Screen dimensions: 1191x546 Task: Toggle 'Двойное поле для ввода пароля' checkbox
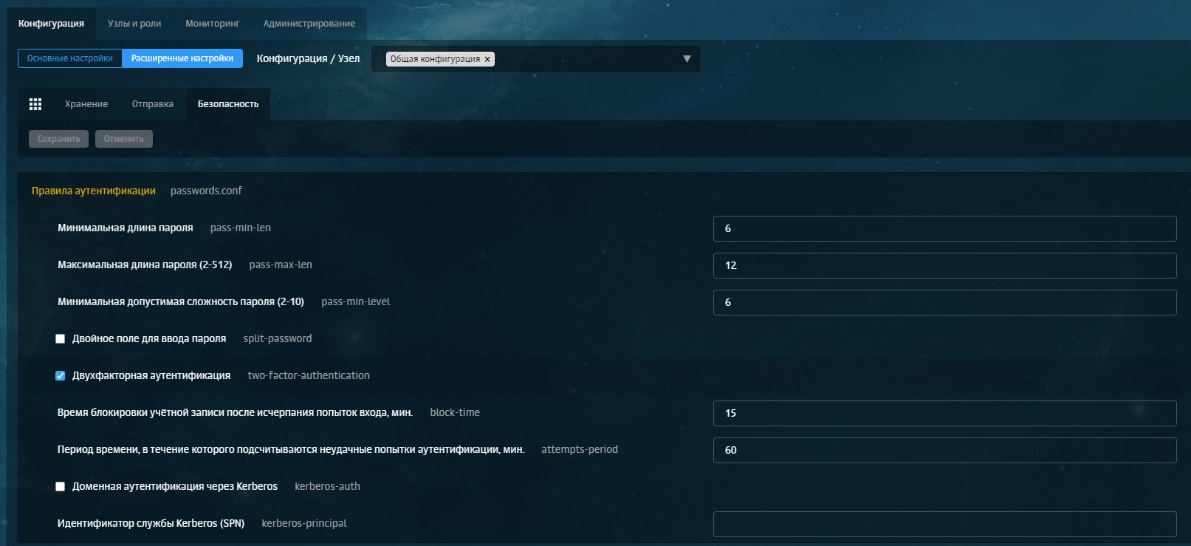(60, 339)
